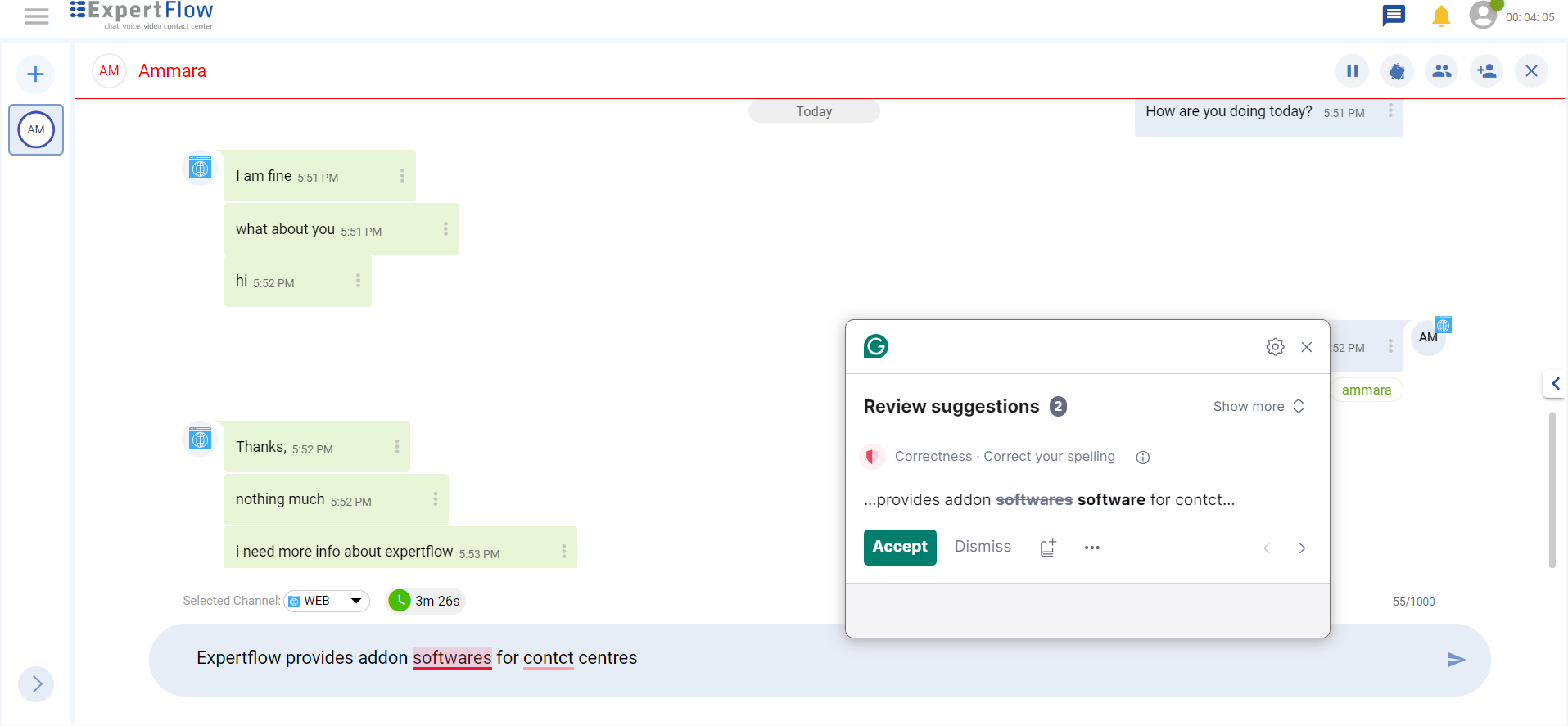Open the participants group icon
Image resolution: width=1568 pixels, height=726 pixels.
pyautogui.click(x=1441, y=71)
